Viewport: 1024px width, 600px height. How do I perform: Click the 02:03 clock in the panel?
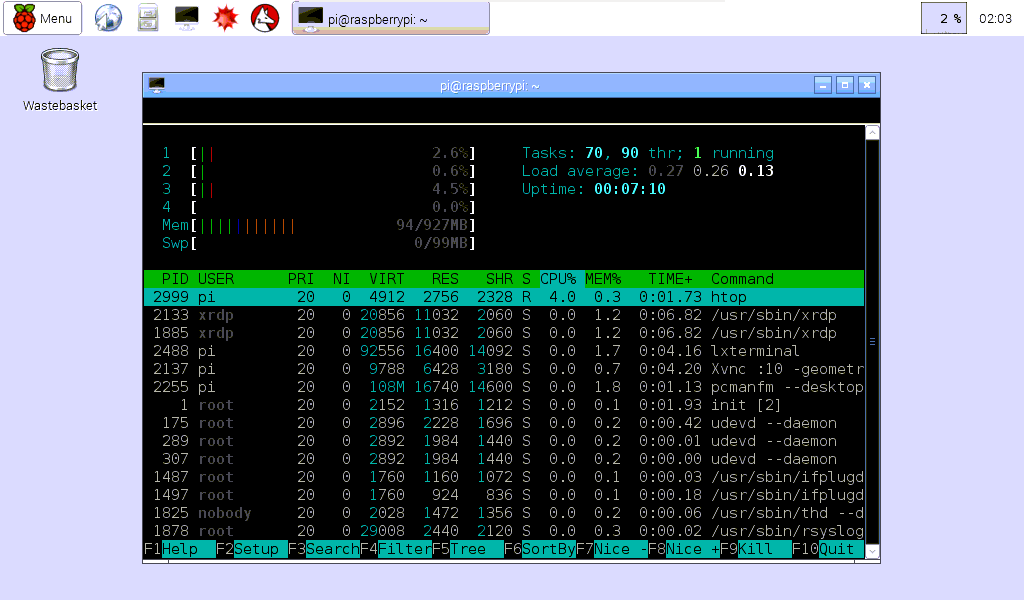click(995, 19)
